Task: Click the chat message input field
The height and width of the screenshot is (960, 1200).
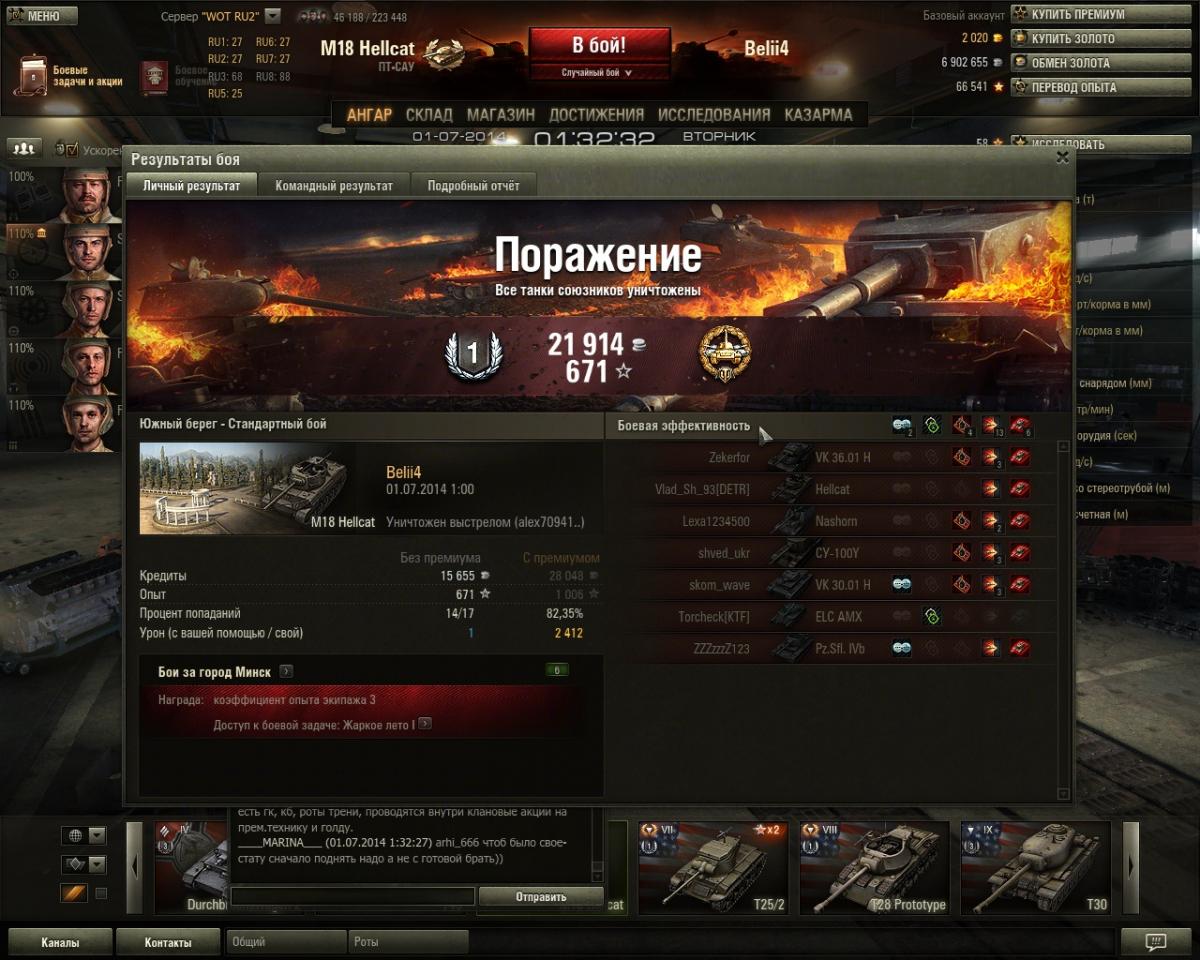Action: [353, 897]
